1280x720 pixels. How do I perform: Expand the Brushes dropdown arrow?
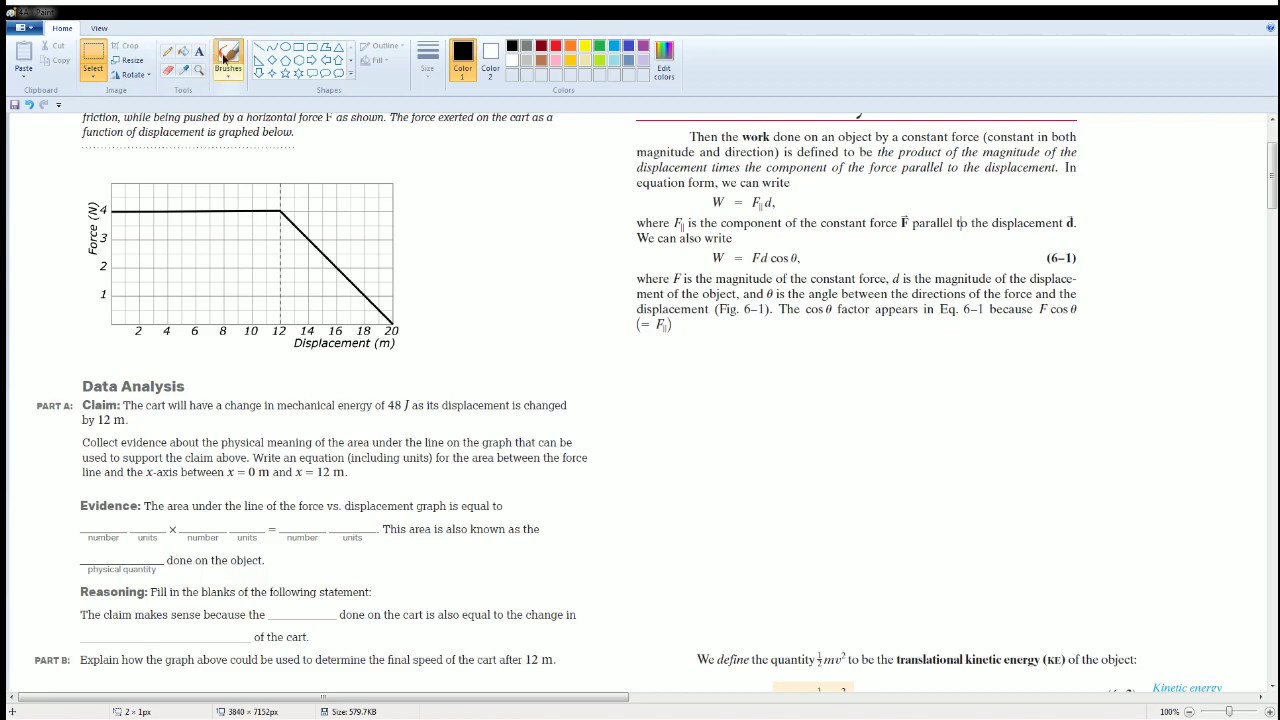point(228,76)
